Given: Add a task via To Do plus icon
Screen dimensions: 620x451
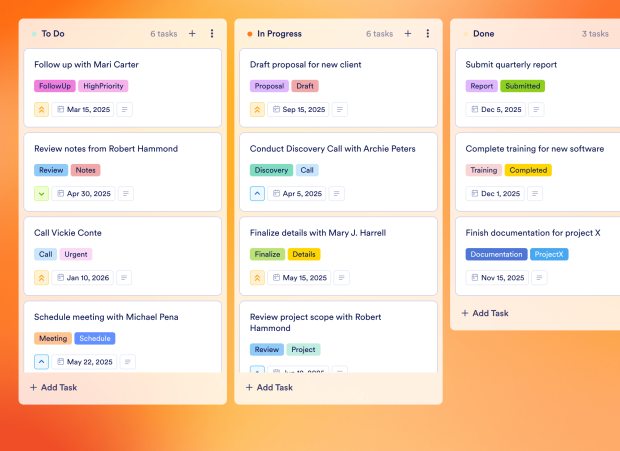Looking at the screenshot, I should click(x=192, y=34).
